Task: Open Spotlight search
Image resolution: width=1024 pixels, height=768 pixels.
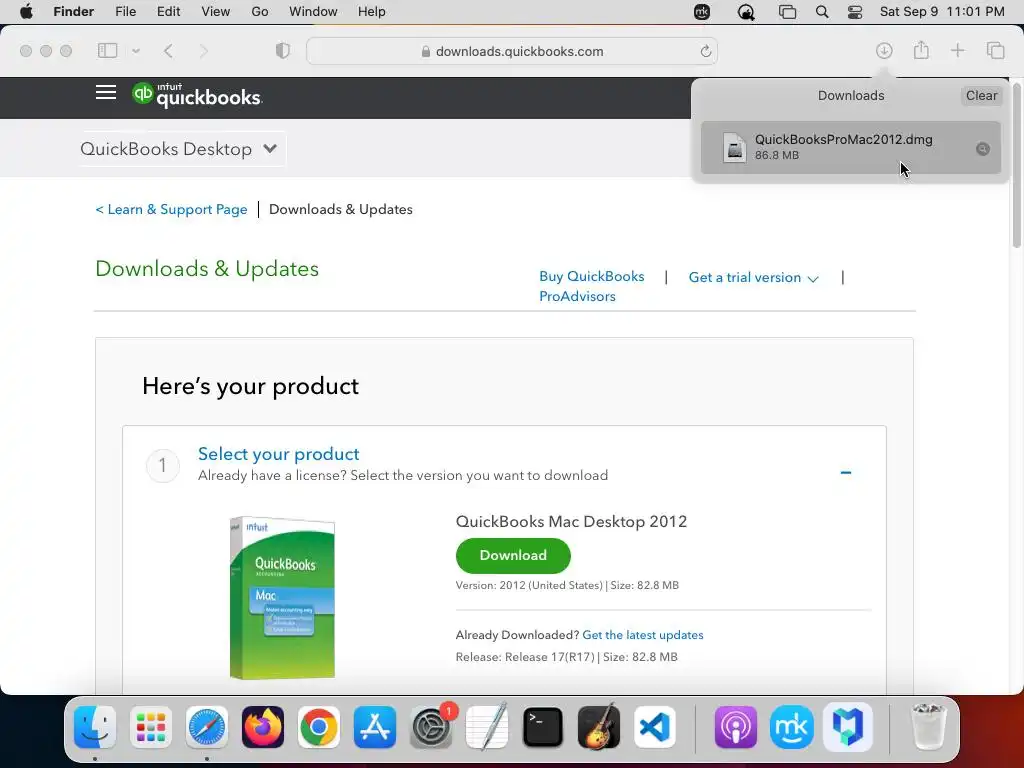Action: coord(822,12)
